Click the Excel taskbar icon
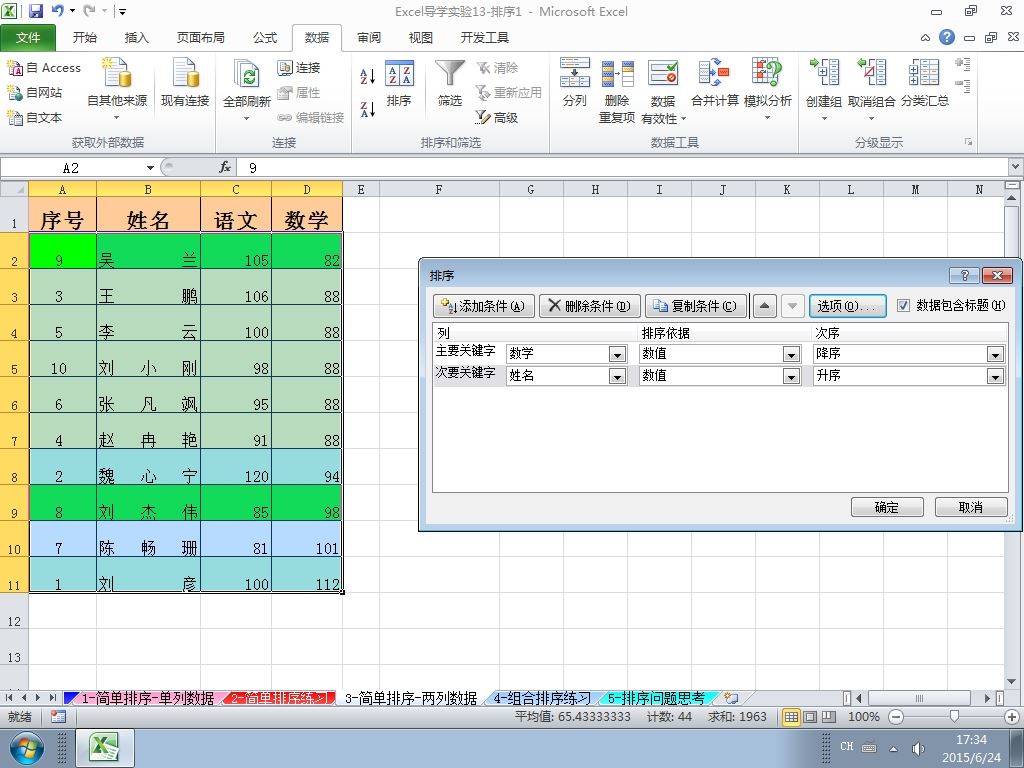This screenshot has height=768, width=1024. point(105,748)
